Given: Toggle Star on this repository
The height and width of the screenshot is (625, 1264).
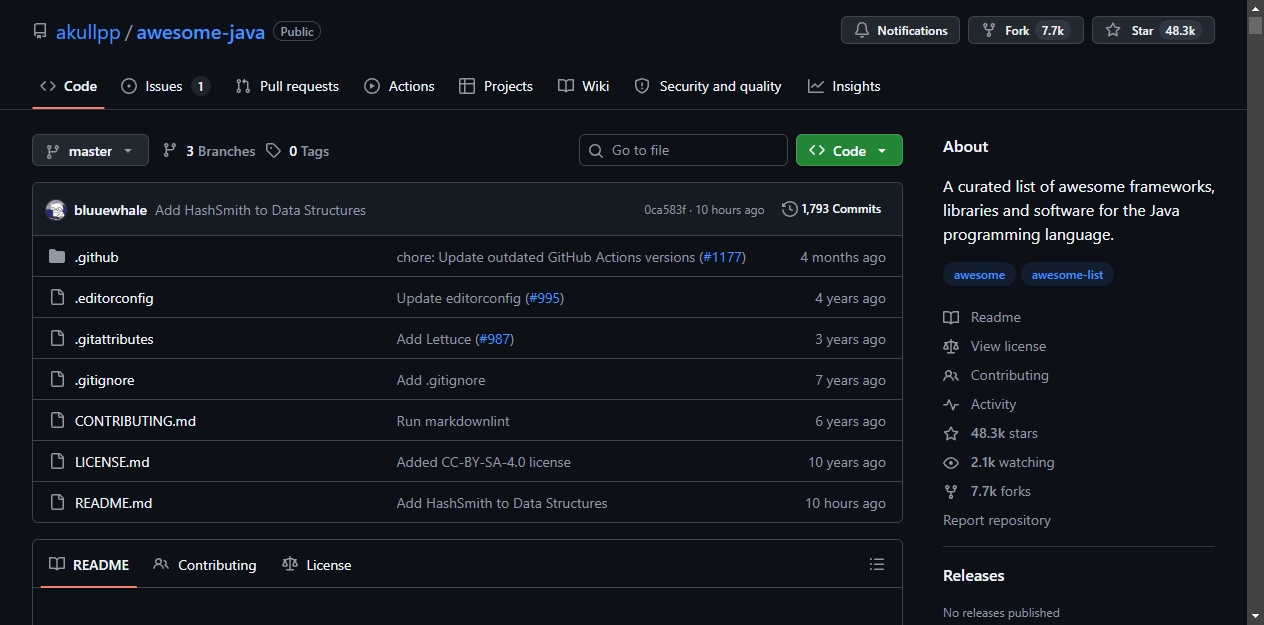Looking at the screenshot, I should [x=1153, y=31].
